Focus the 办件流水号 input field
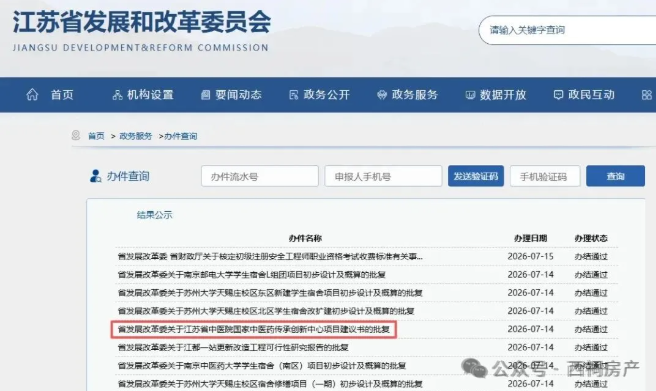This screenshot has width=656, height=391. pos(260,176)
